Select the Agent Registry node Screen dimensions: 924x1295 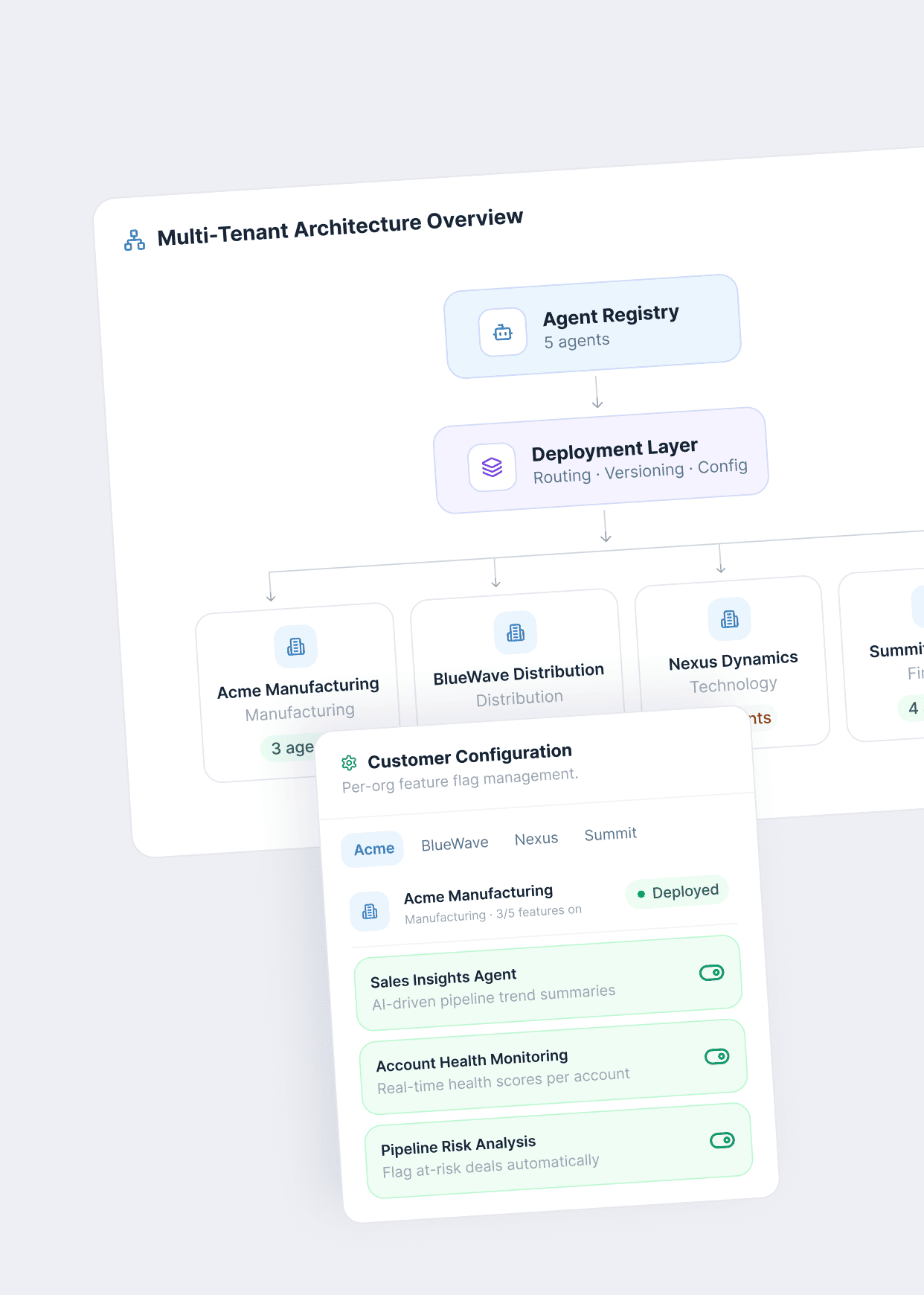593,327
